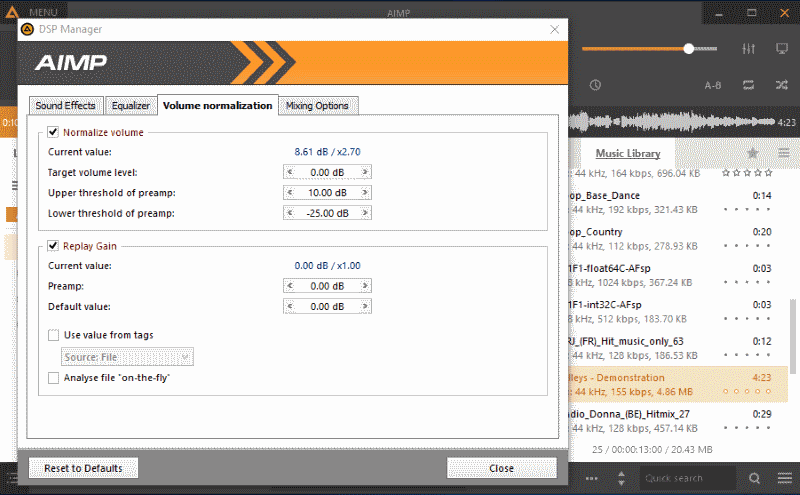Click the Close button in DSP Manager
Viewport: 800px width, 495px height.
point(502,468)
